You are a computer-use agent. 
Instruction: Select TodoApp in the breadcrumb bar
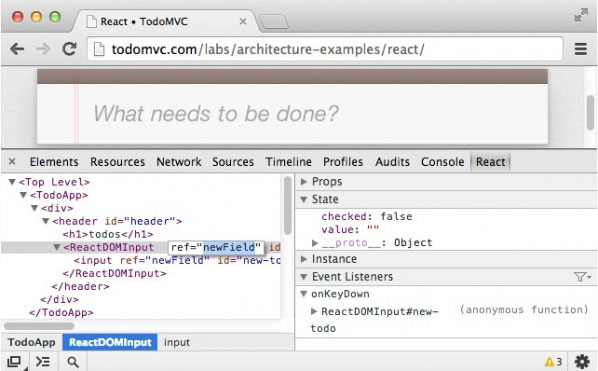click(x=31, y=342)
